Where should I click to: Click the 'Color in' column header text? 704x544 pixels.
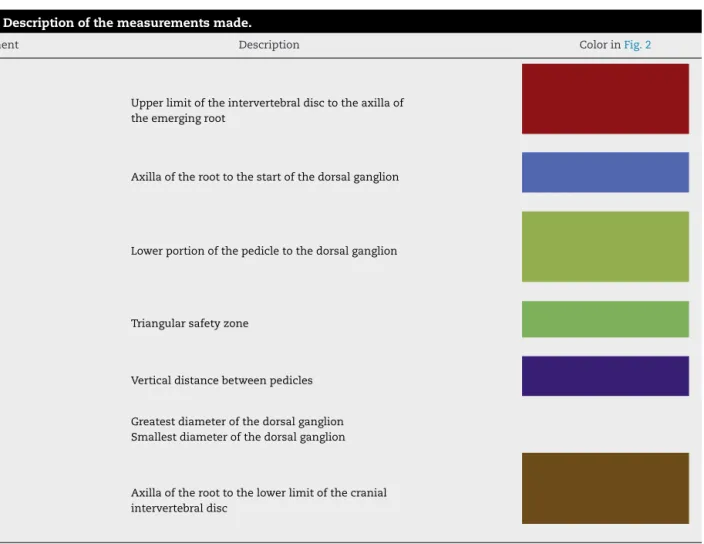point(600,45)
